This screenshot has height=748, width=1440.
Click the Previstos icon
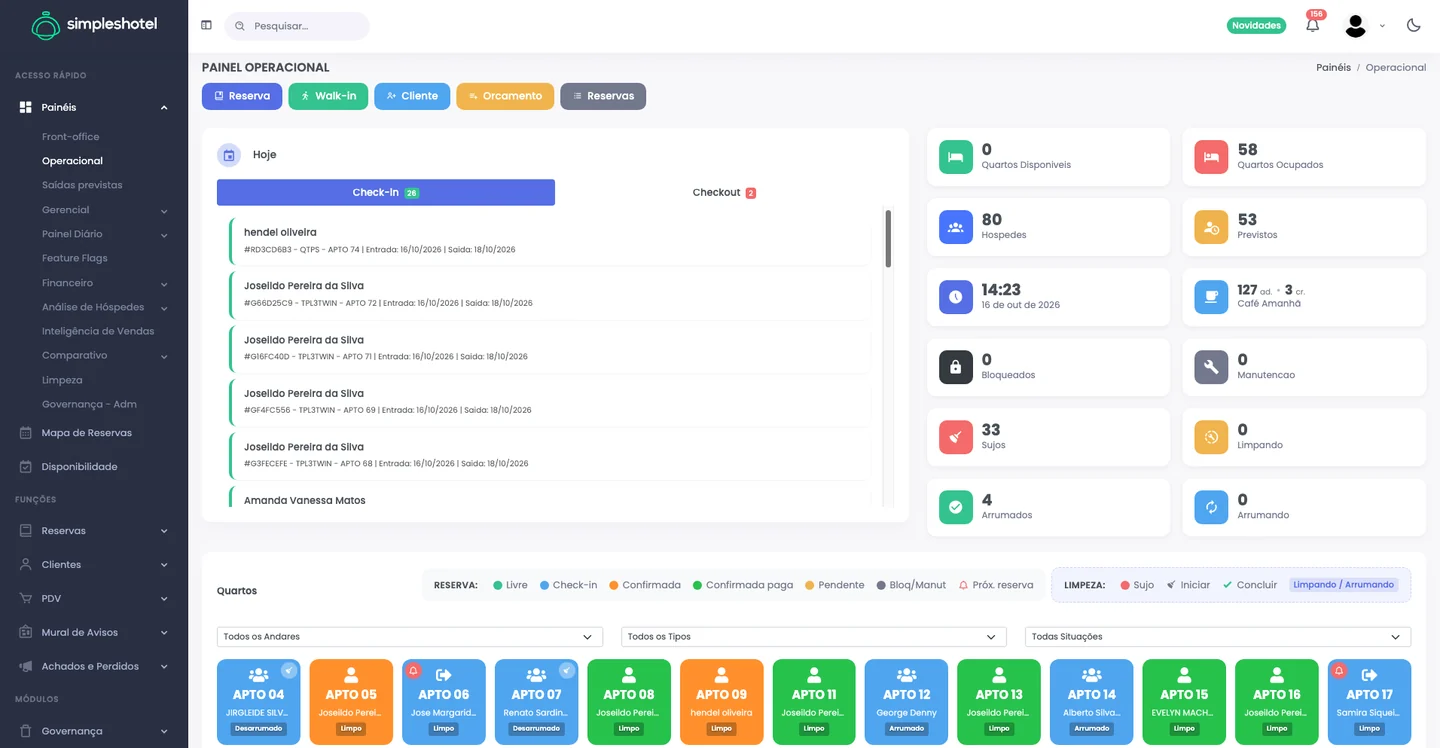tap(1211, 227)
